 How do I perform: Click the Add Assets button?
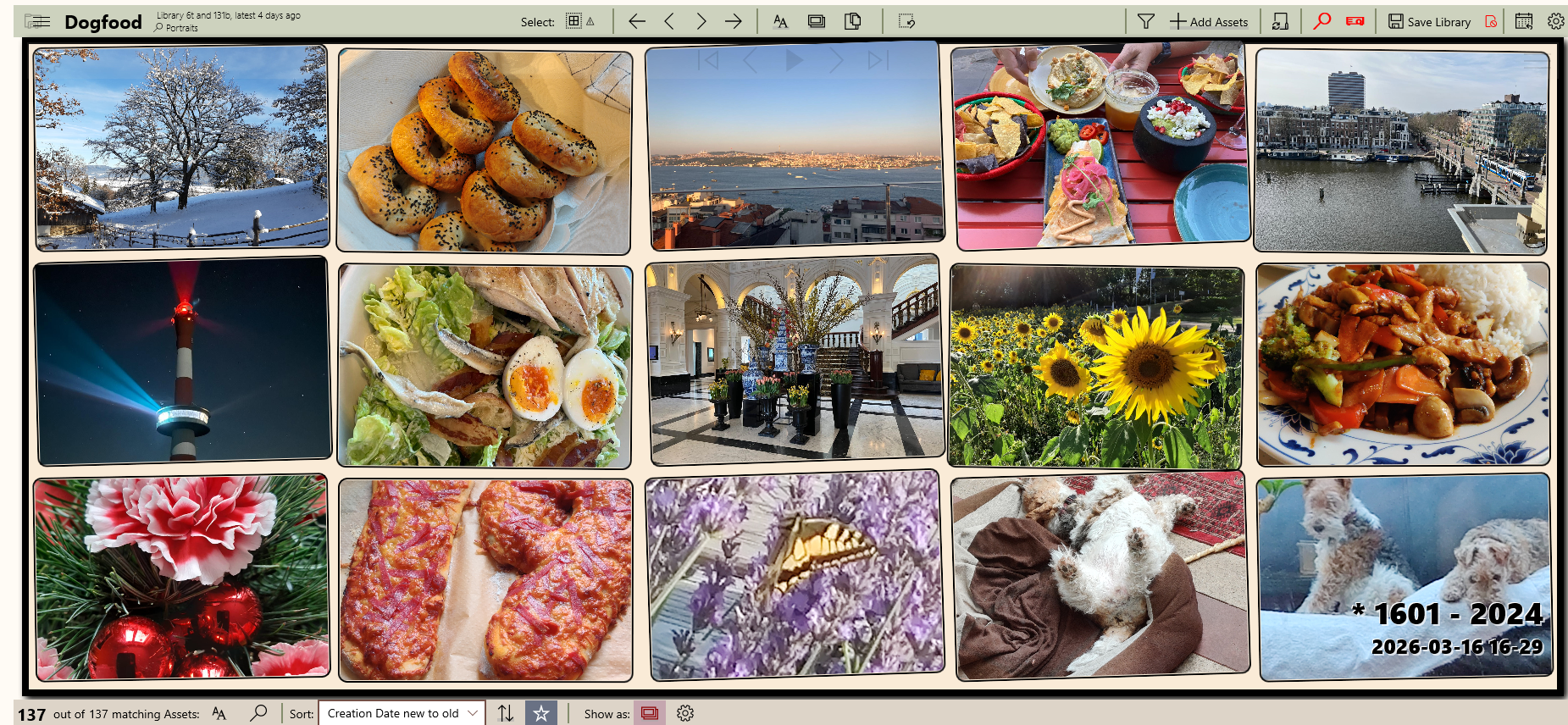1209,22
